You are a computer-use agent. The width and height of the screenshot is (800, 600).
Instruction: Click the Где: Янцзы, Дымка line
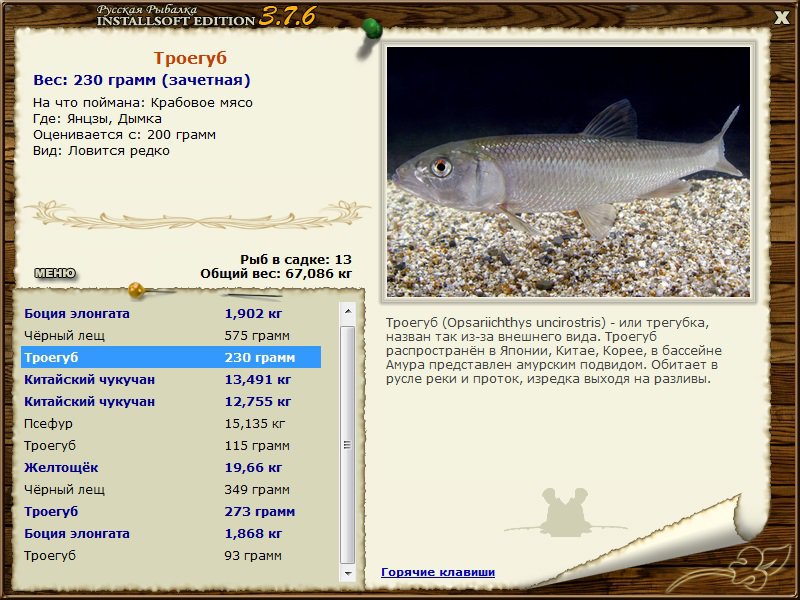(97, 119)
